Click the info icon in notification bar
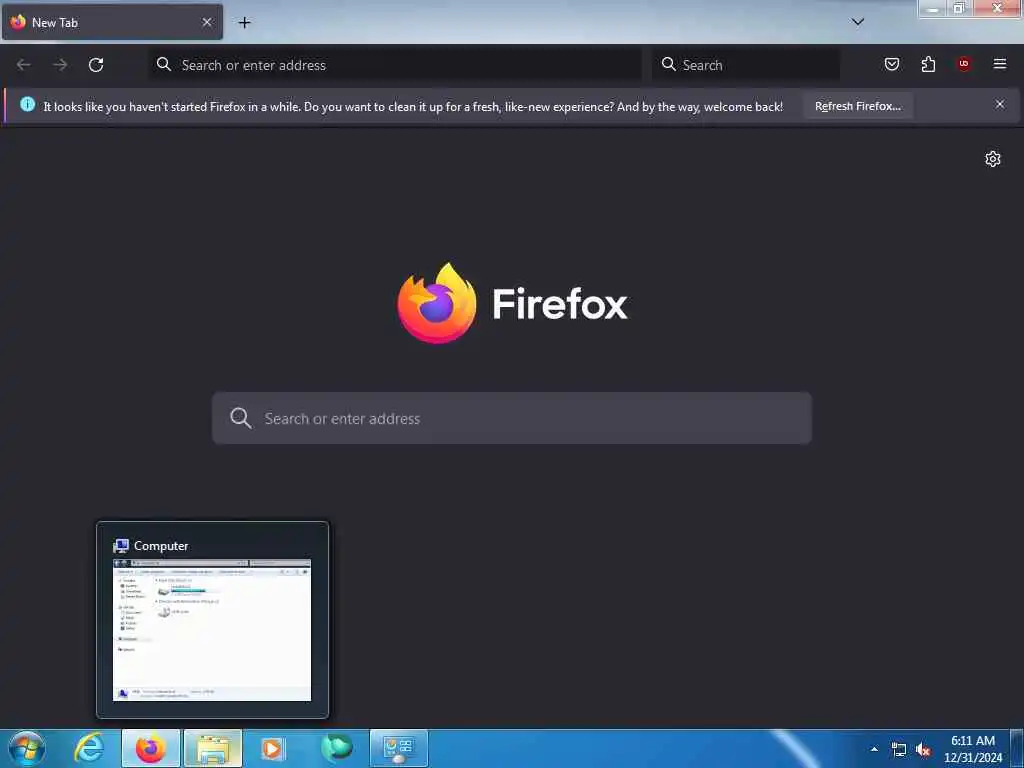 27,104
